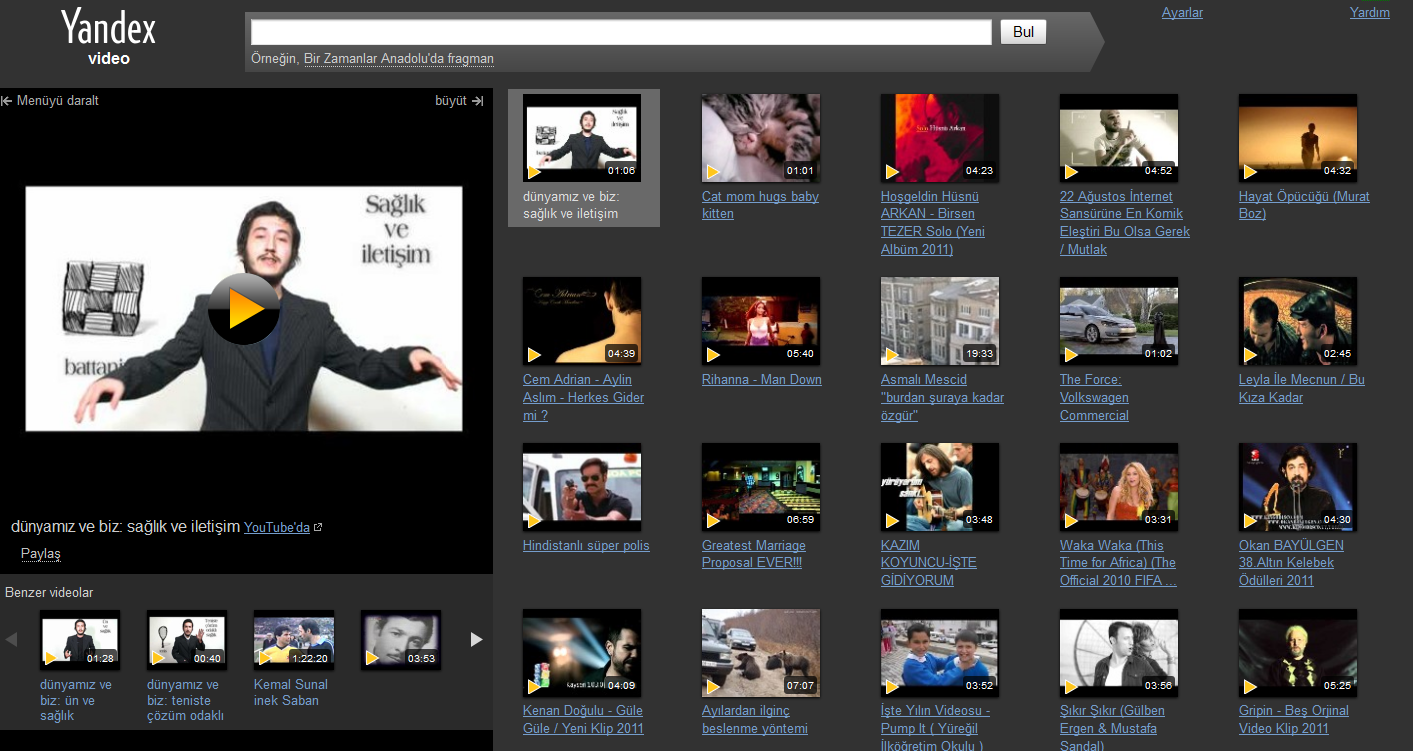Open 'Cat mom hugs baby kitten' thumbnail
The image size is (1413, 751).
pos(761,138)
